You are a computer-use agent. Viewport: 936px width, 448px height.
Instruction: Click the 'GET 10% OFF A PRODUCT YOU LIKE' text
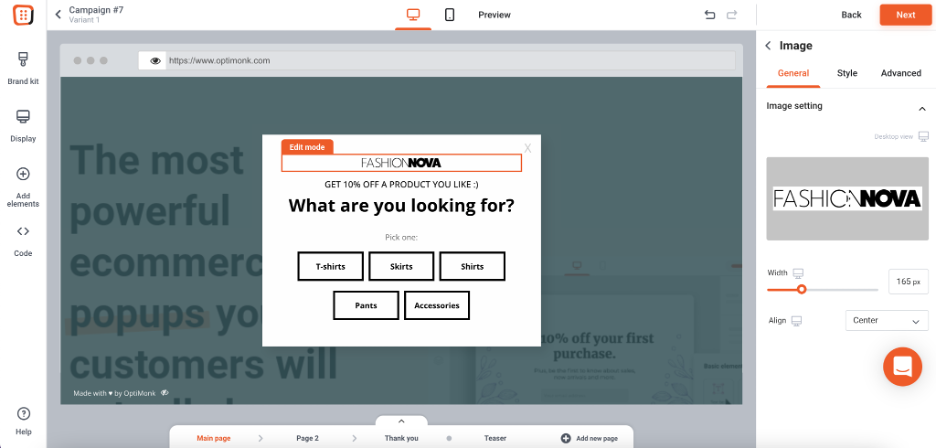coord(401,185)
